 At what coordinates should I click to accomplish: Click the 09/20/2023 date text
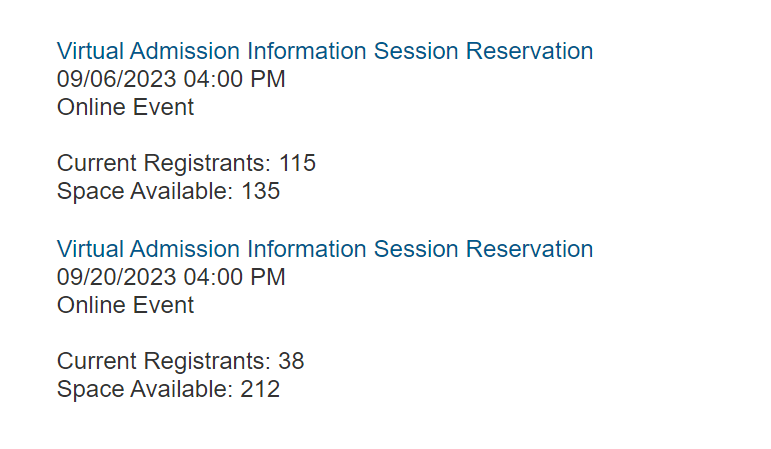[x=117, y=277]
